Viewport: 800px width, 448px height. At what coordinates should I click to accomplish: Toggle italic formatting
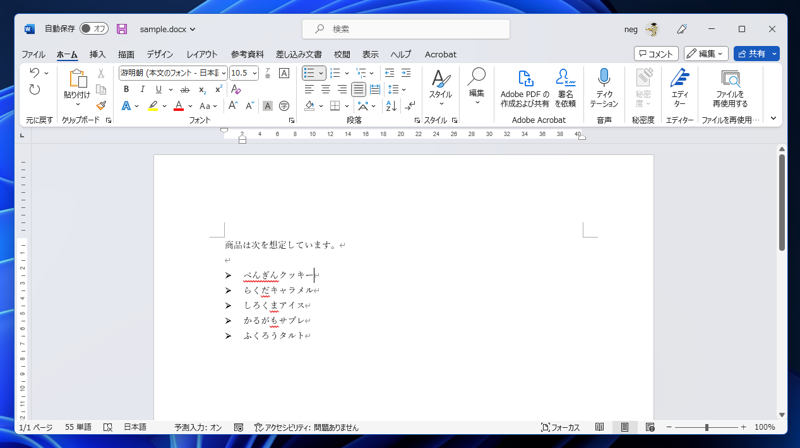(142, 89)
